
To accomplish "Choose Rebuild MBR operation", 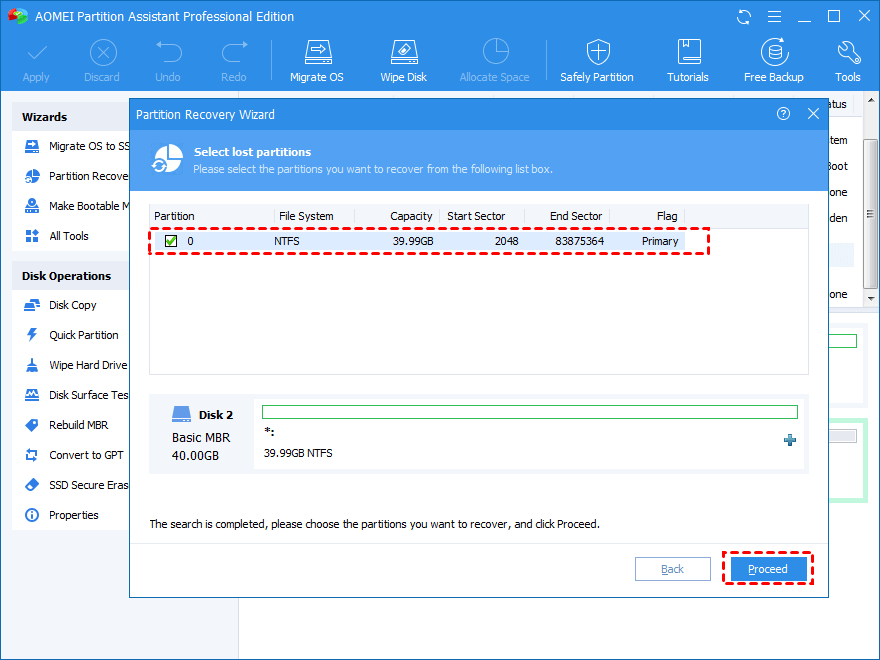I will click(66, 425).
